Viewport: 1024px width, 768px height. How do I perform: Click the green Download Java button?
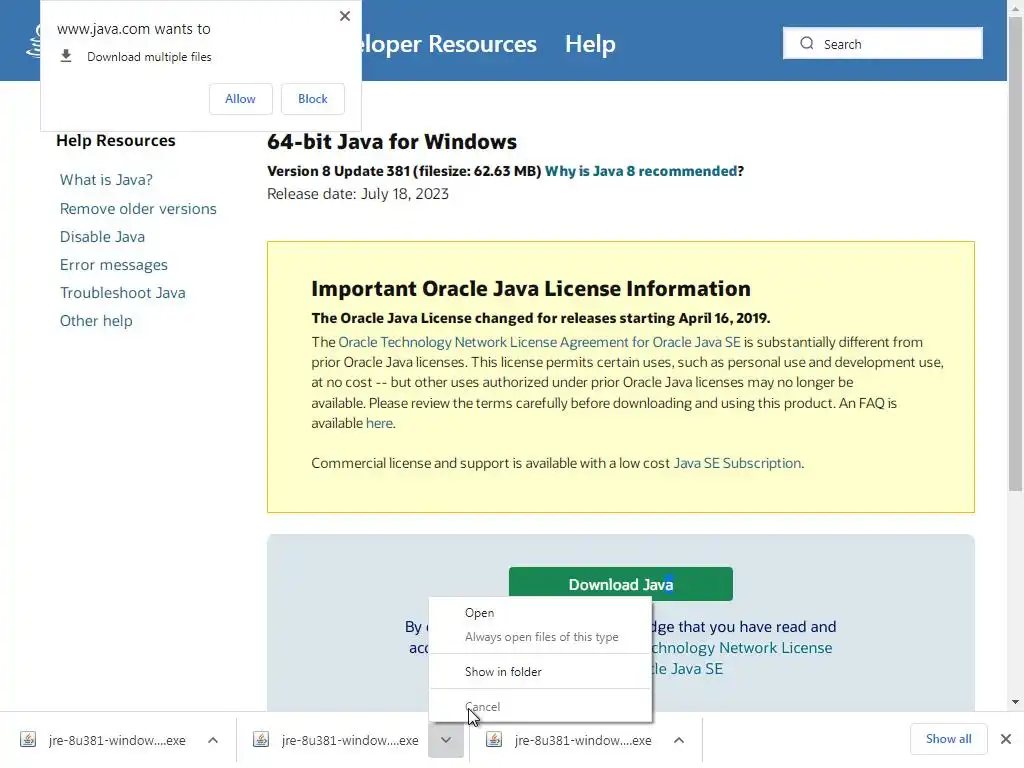[620, 584]
